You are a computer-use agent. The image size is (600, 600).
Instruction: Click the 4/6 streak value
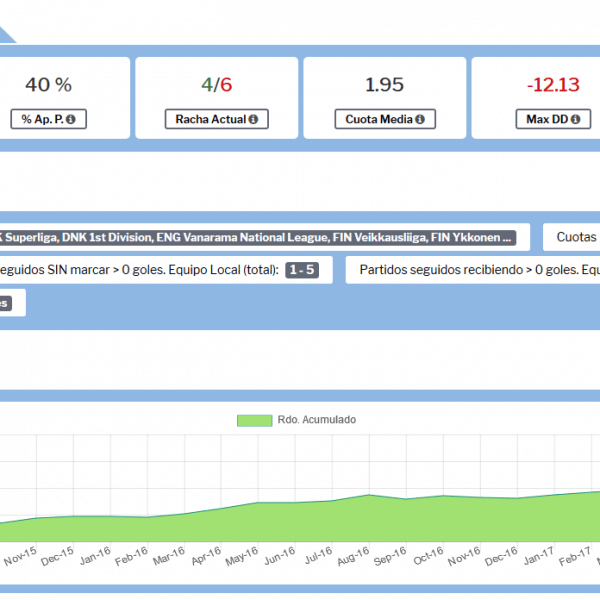tap(217, 85)
